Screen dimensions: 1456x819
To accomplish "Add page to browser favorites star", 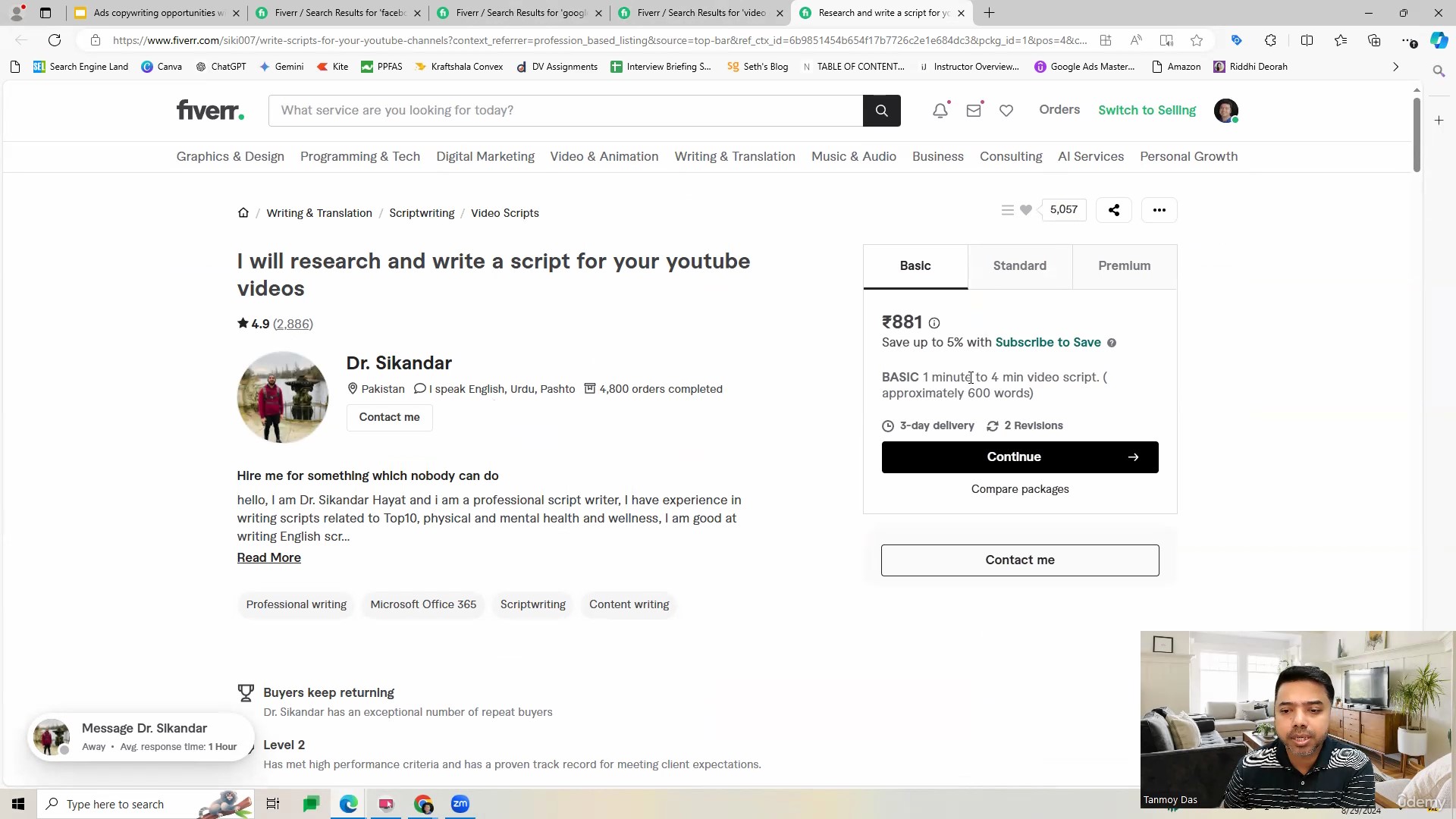I will point(1197,40).
